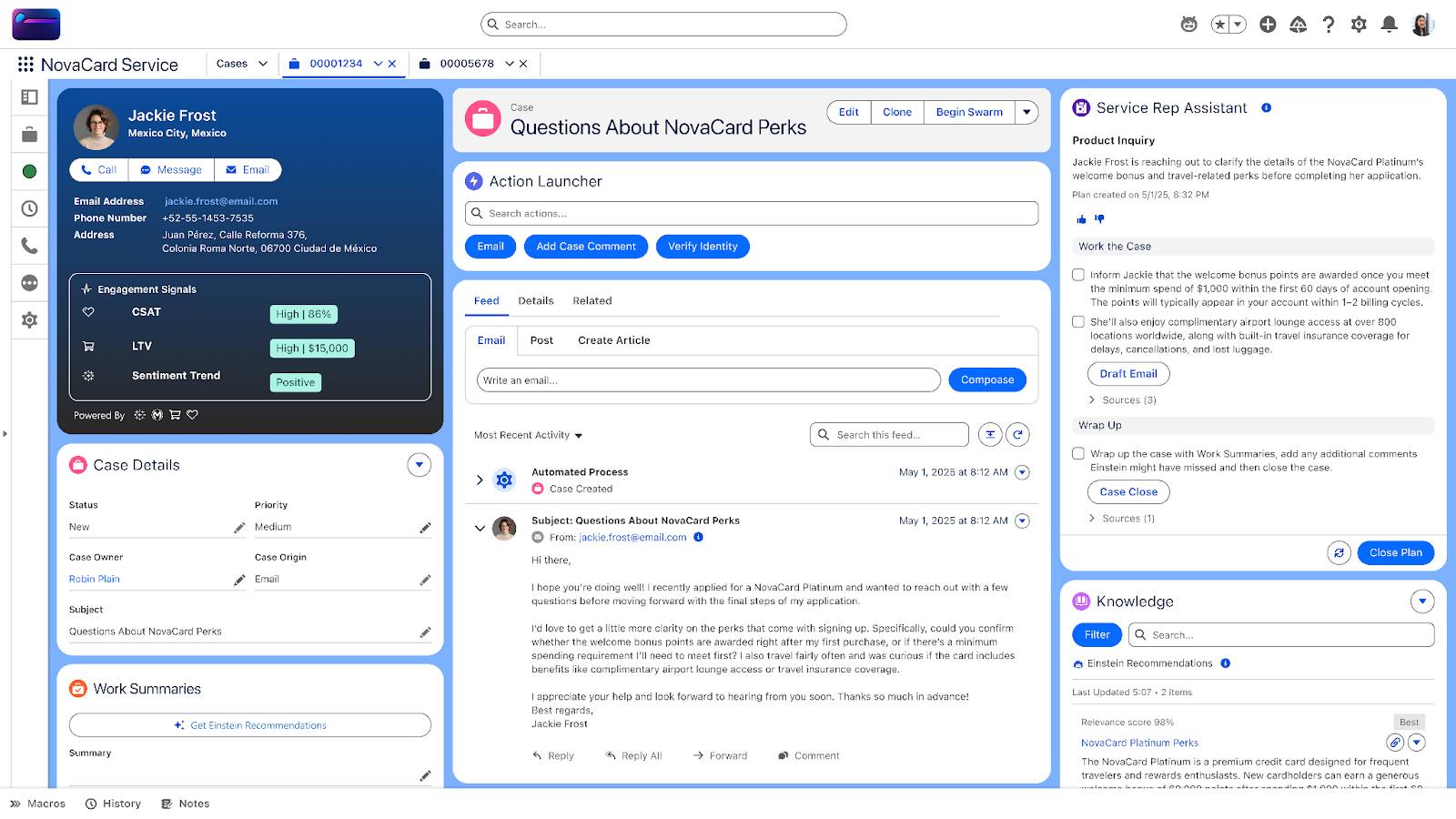
Task: Open the Favorites star icon
Action: click(x=1220, y=25)
